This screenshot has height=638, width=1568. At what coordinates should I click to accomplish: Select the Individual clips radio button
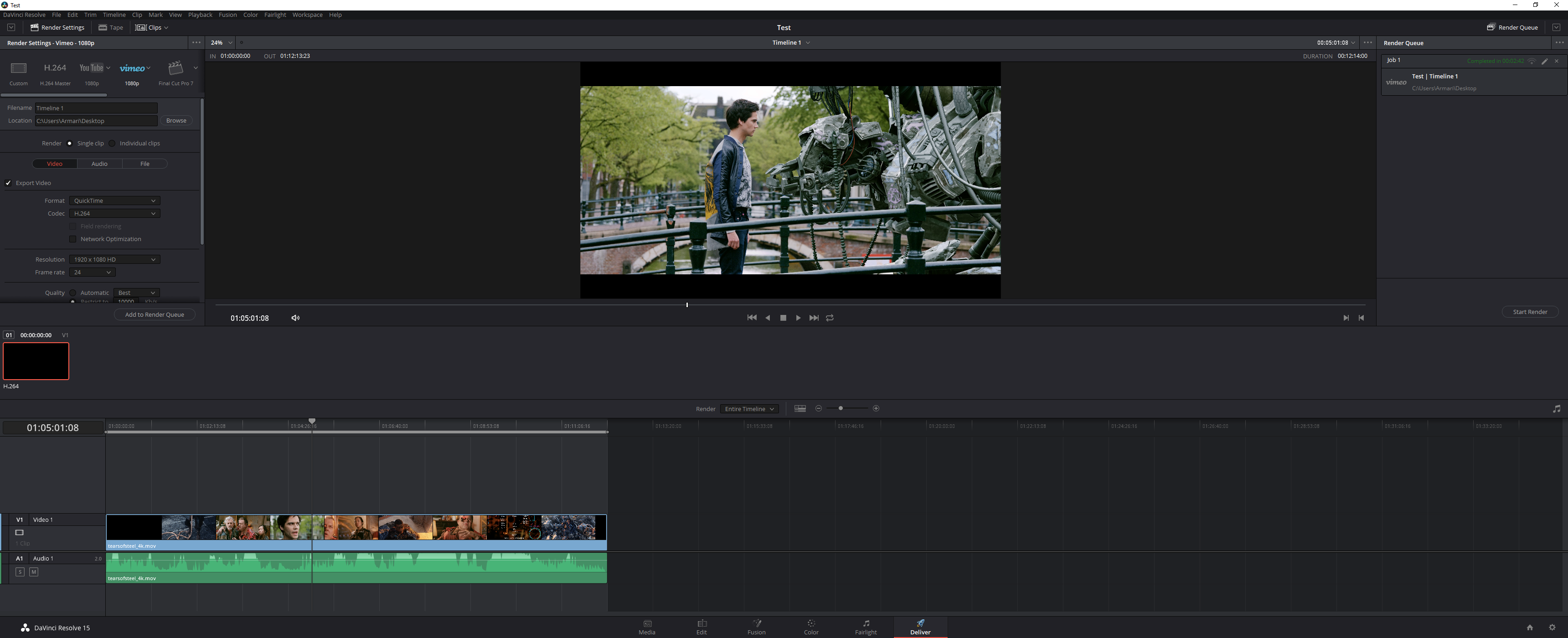[x=112, y=144]
